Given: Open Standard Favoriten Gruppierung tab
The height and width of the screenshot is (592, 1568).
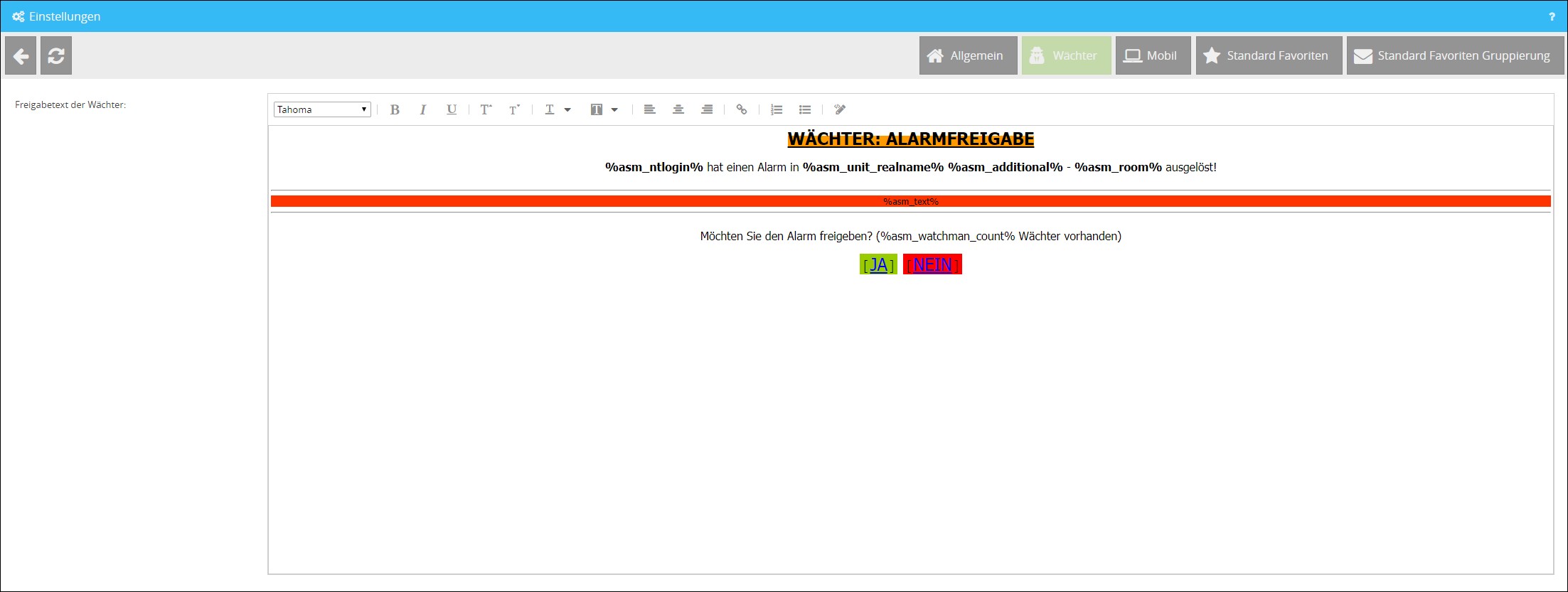Looking at the screenshot, I should pyautogui.click(x=1455, y=55).
